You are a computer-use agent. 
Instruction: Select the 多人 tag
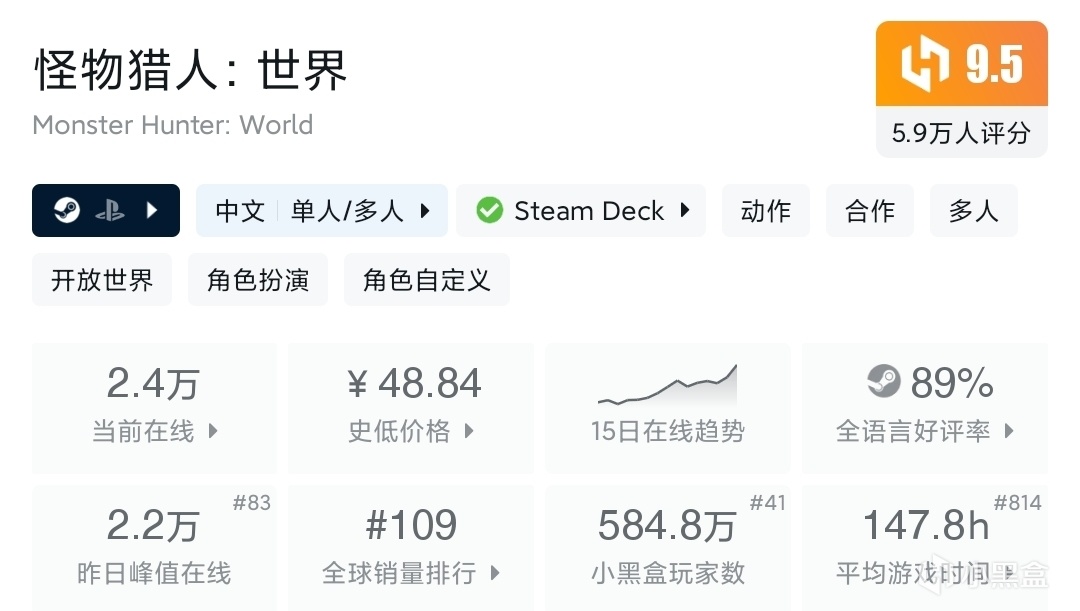(x=973, y=211)
